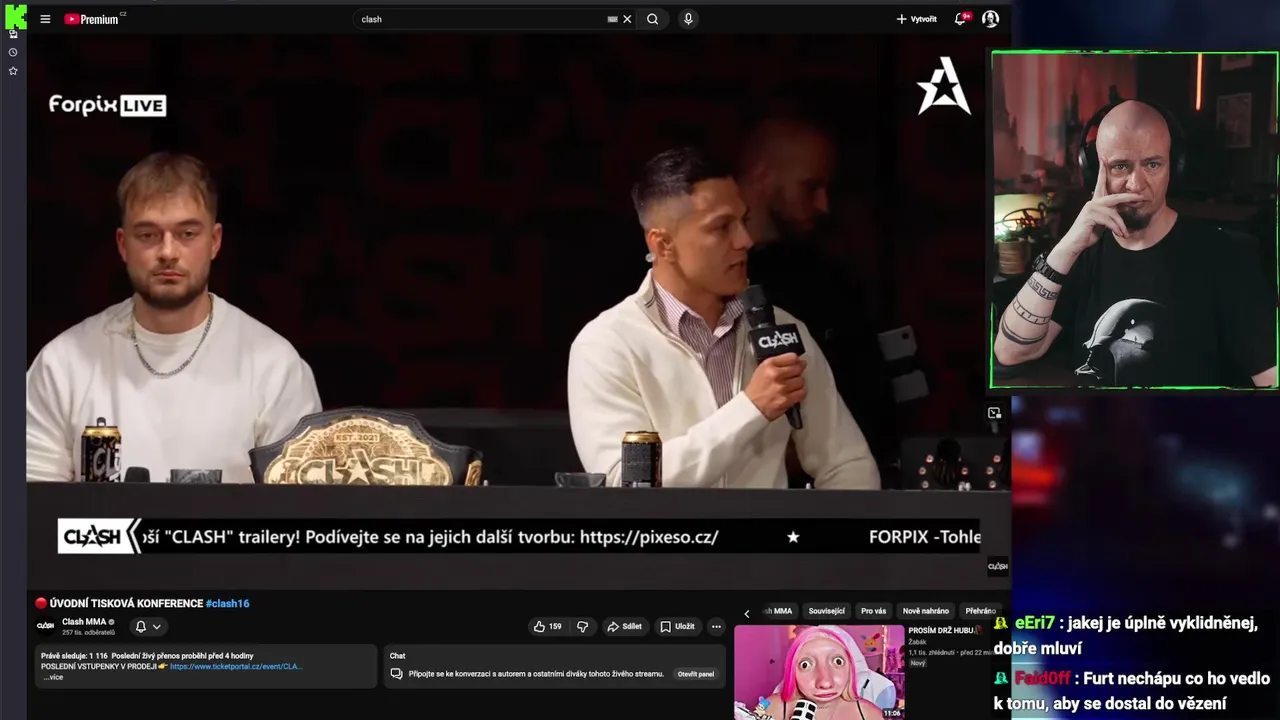Viewport: 1280px width, 720px height.
Task: Select the Přehráno filter chip
Action: [980, 611]
